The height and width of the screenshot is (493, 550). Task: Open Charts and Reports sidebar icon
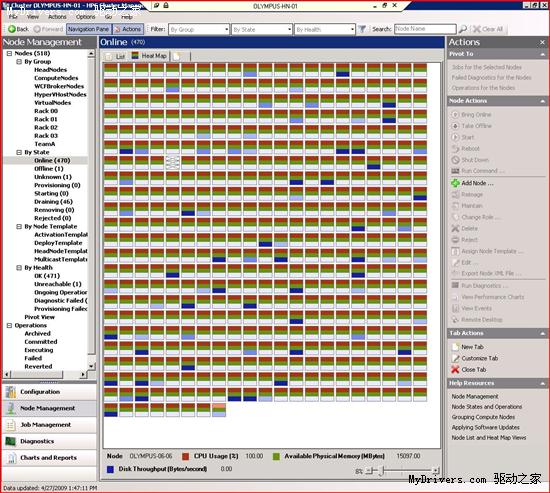pos(12,458)
